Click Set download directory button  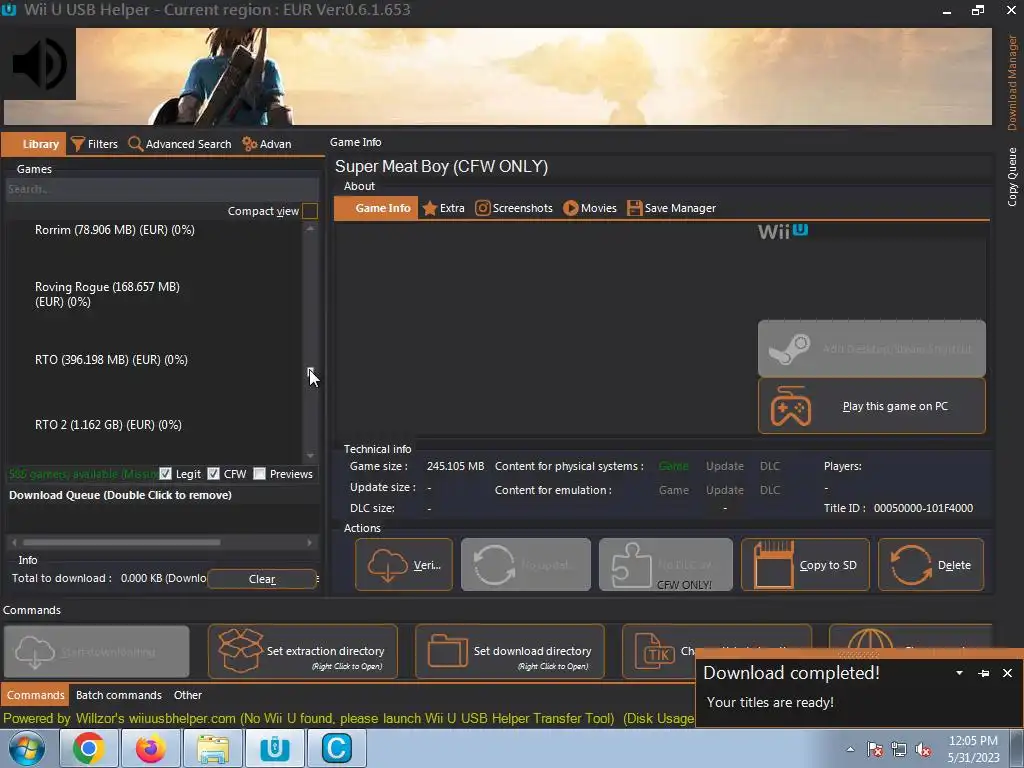(509, 652)
